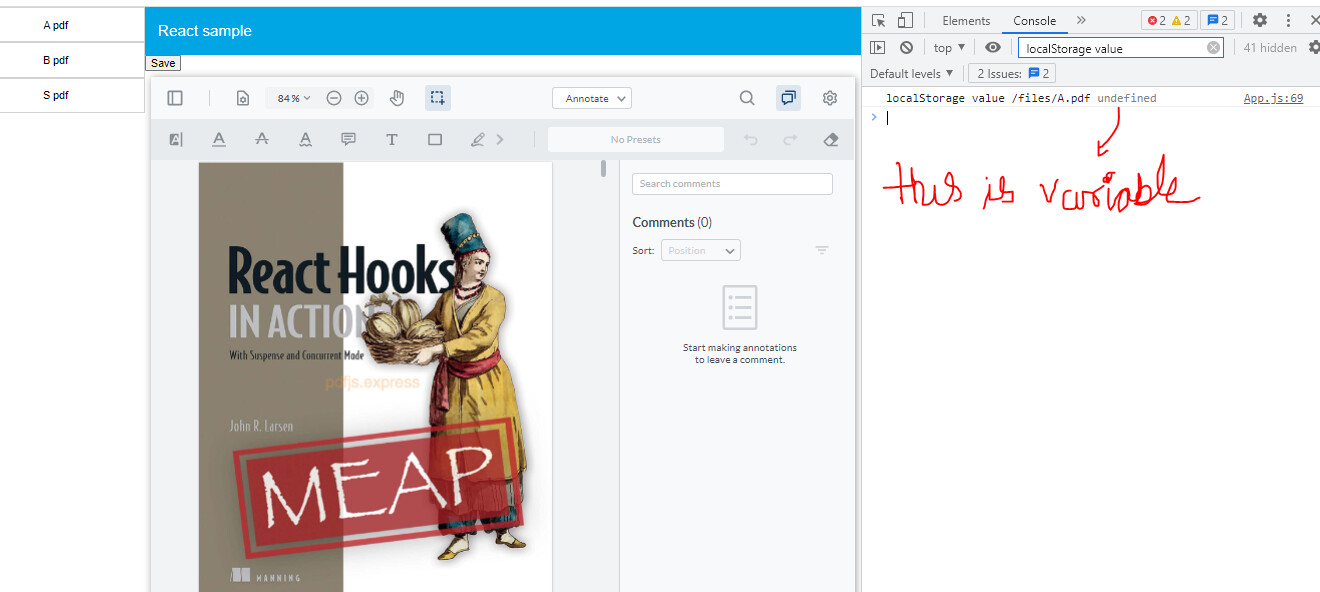Viewport: 1320px width, 592px height.
Task: Click the 2 Issues button
Action: point(1012,73)
